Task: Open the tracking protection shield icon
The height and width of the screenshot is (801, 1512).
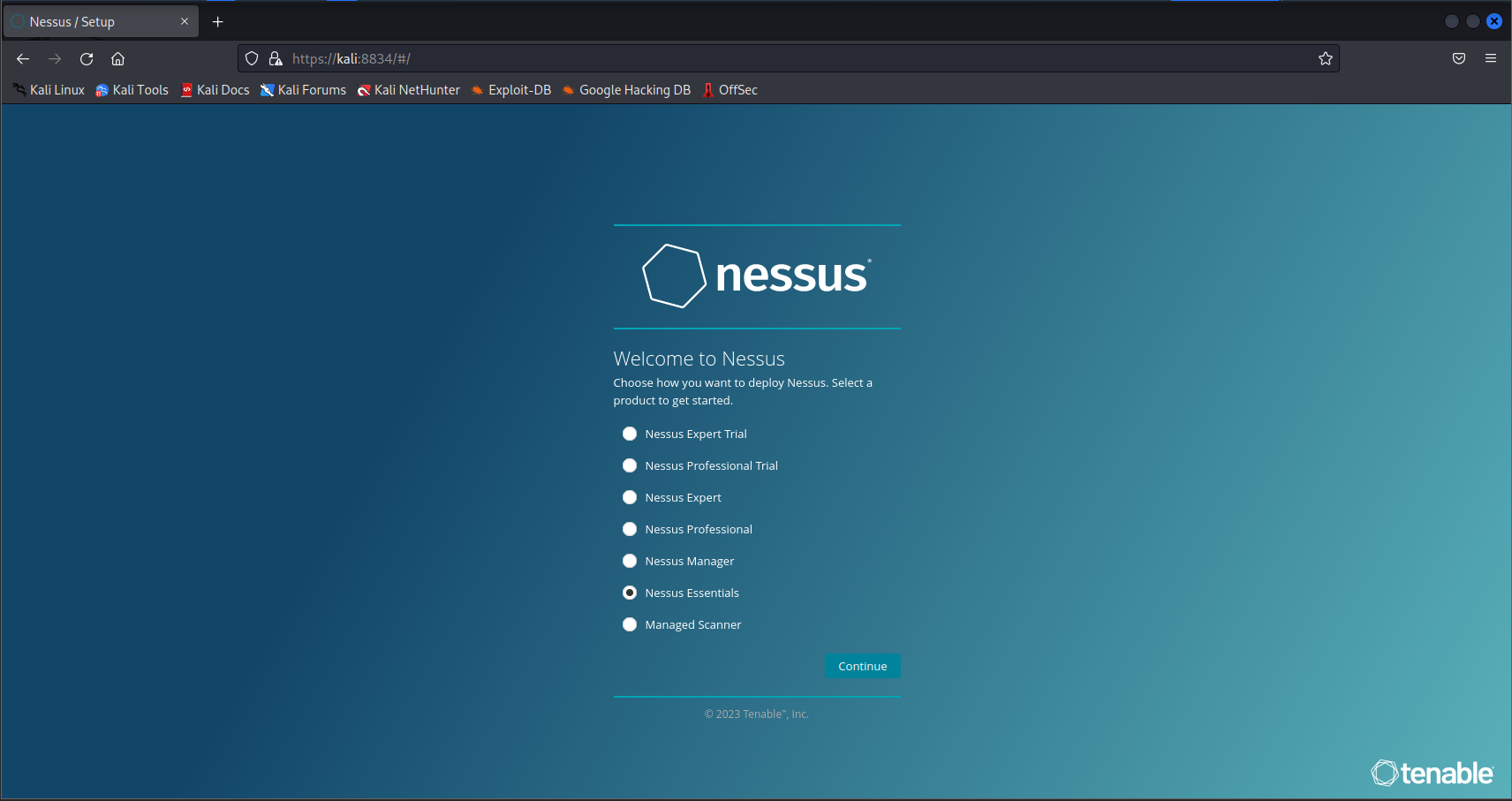Action: 252,58
